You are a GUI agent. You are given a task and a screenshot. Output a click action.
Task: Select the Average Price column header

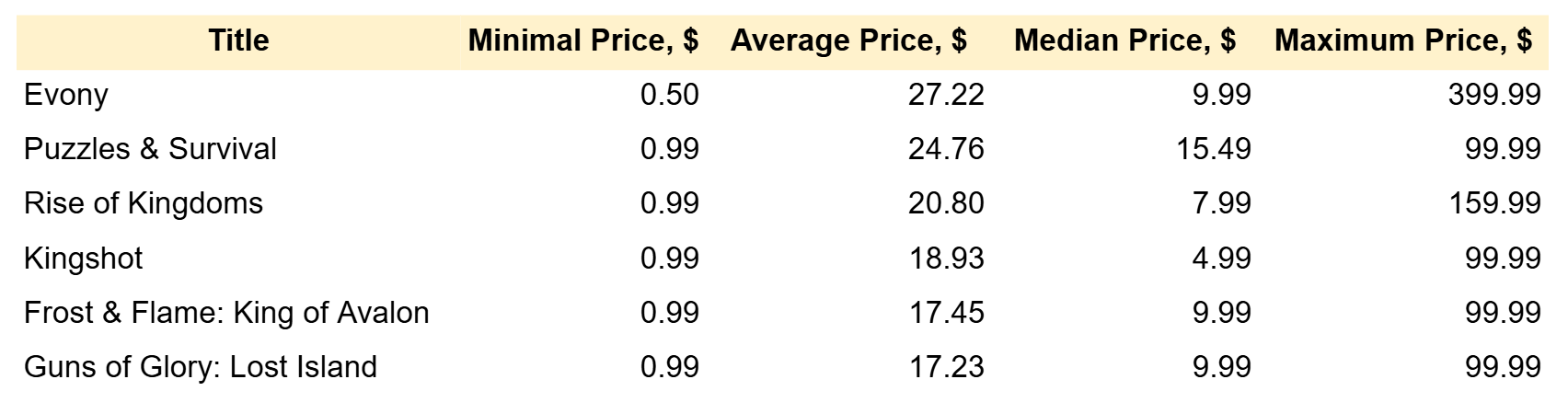[848, 40]
